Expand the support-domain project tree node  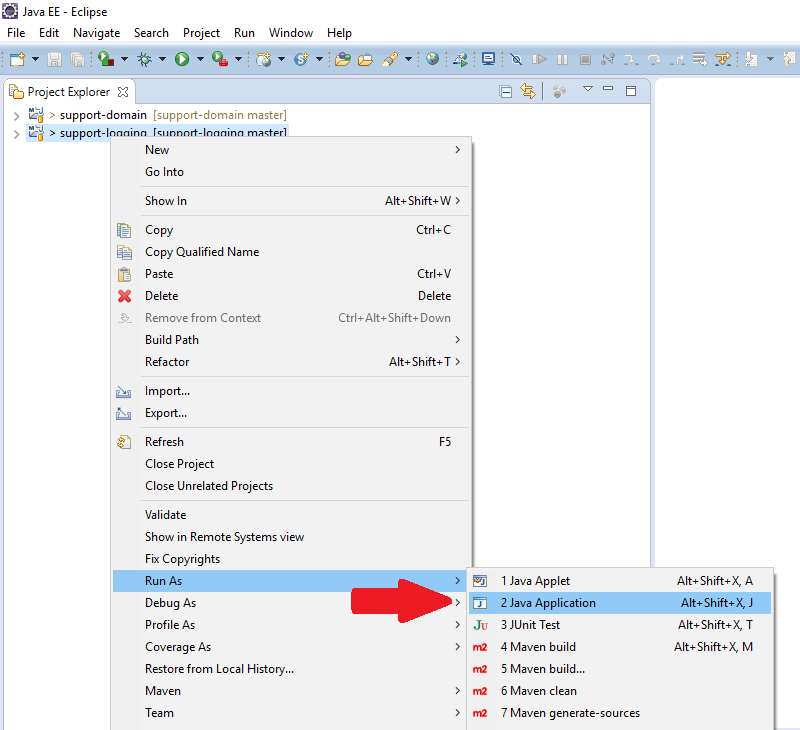[x=16, y=115]
